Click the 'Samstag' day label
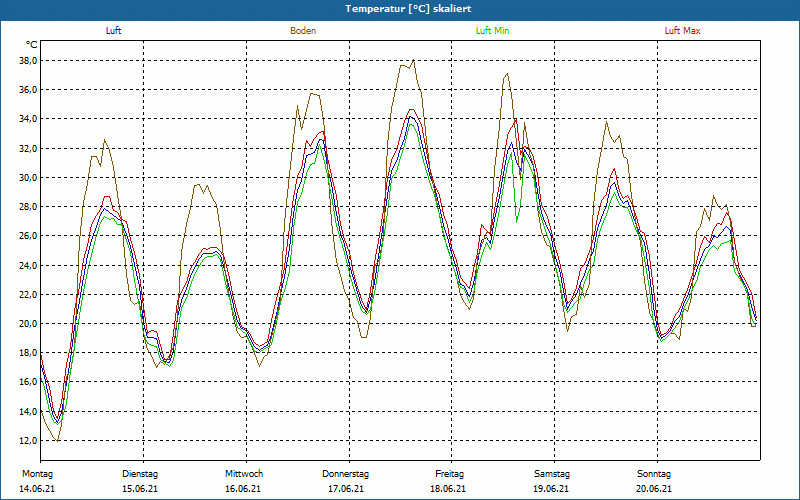The width and height of the screenshot is (800, 500). tap(552, 474)
